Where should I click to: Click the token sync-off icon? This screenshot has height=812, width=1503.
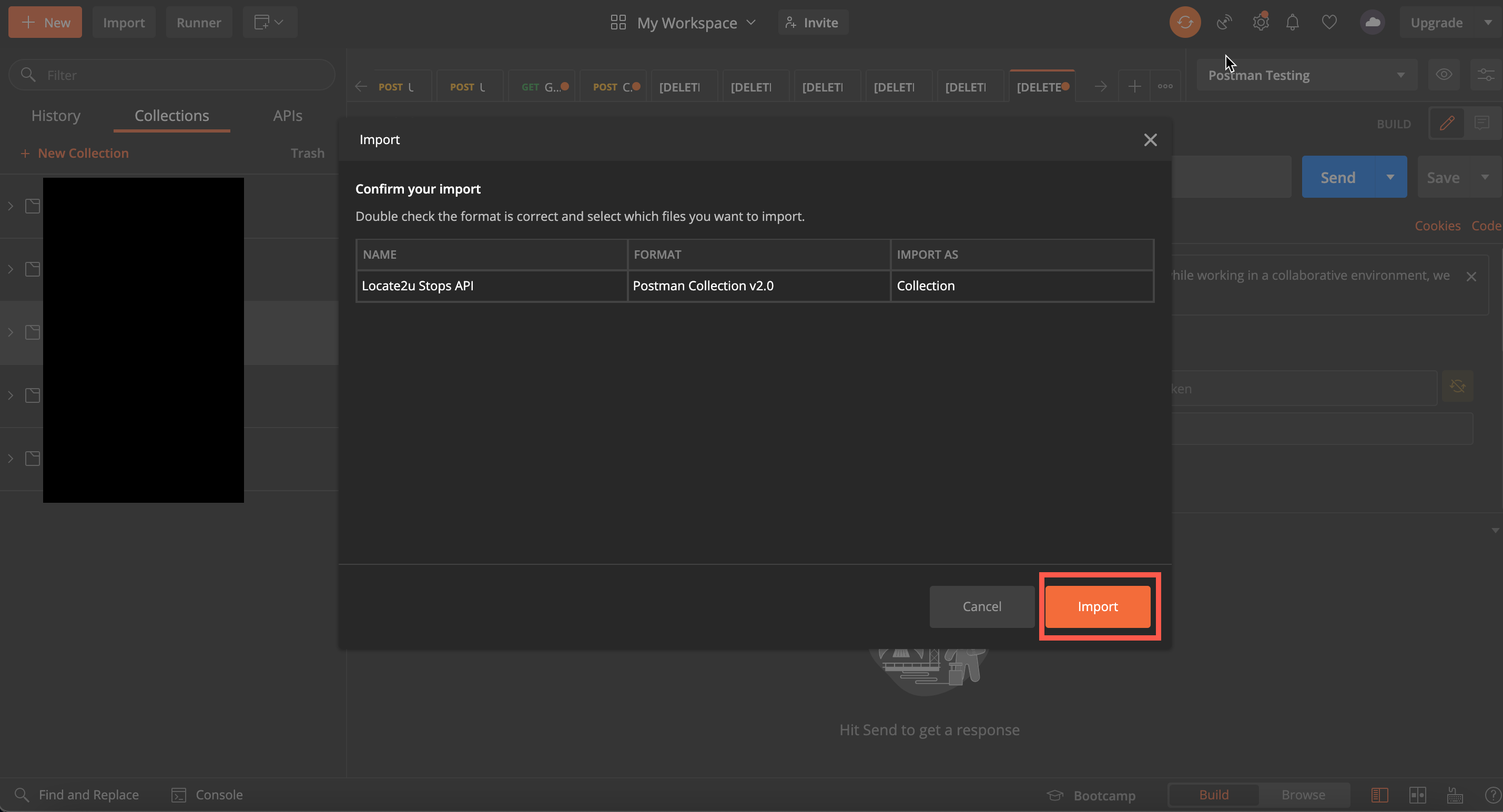[1457, 386]
